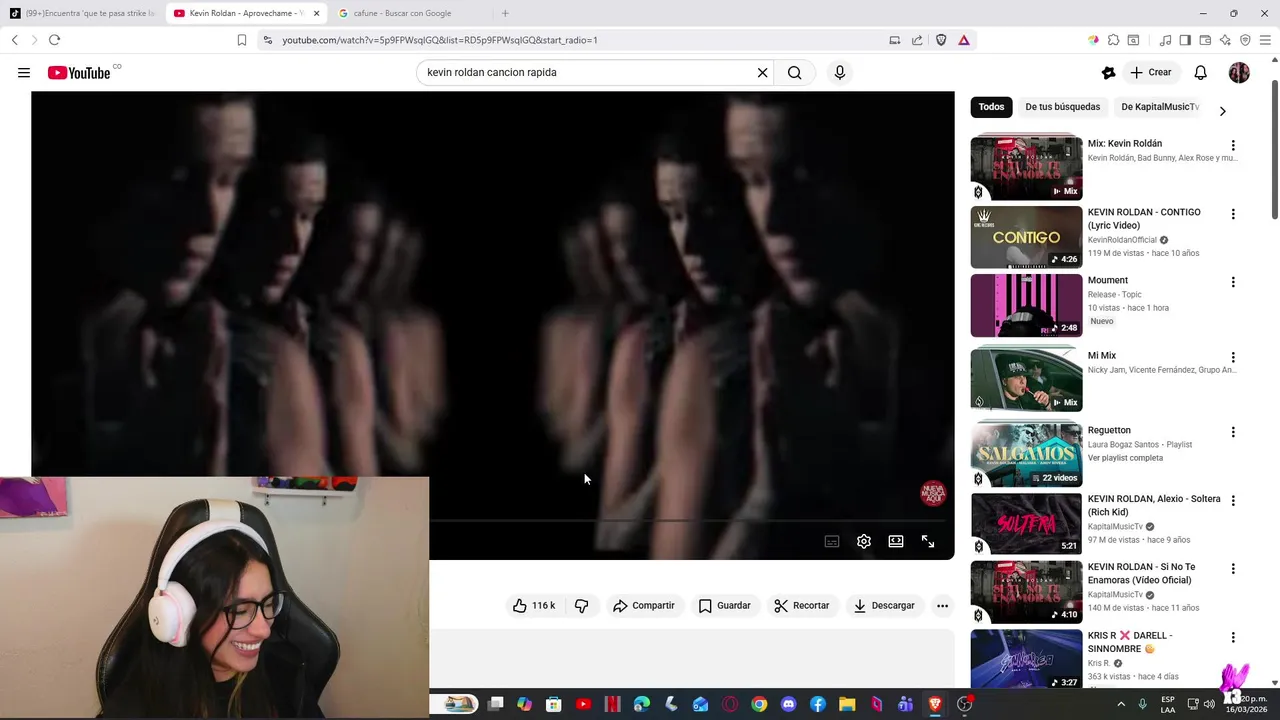Open the CONTIGO lyric video thumbnail

[x=1026, y=237]
